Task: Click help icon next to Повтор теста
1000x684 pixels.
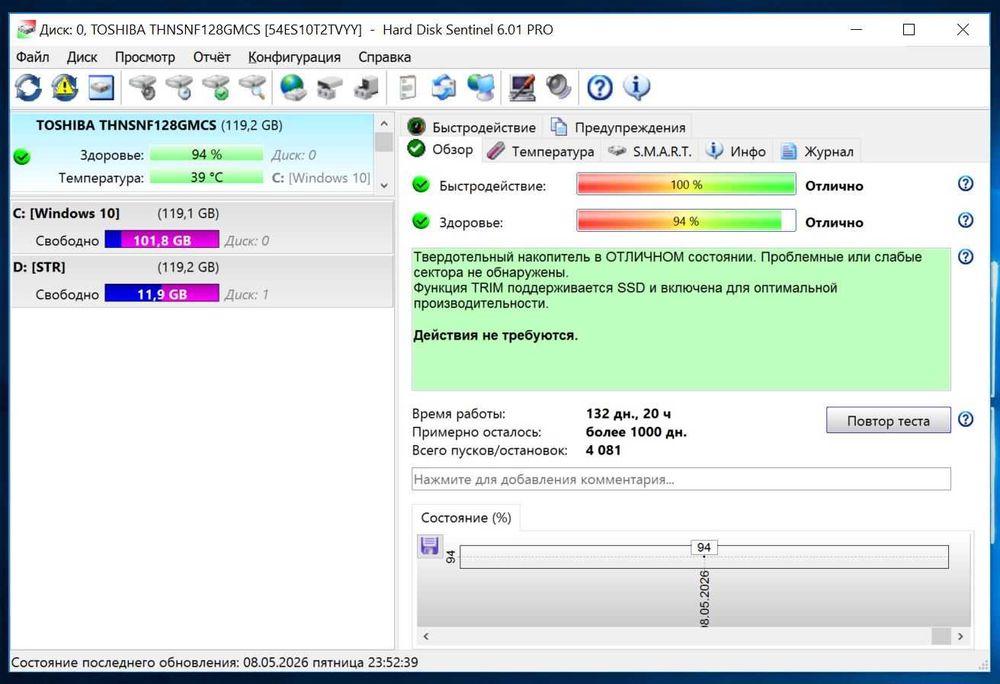Action: tap(966, 419)
